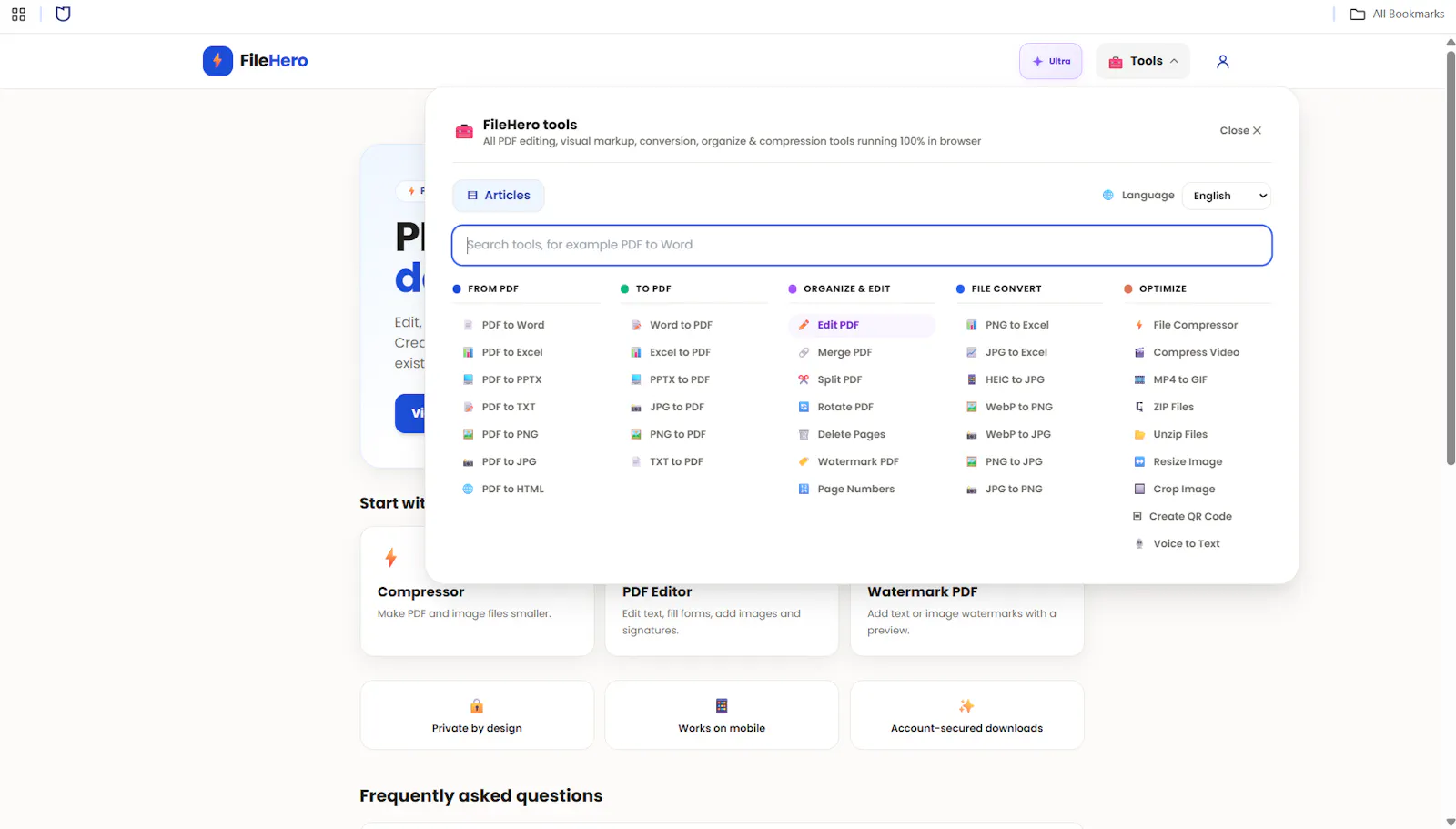Image resolution: width=1456 pixels, height=829 pixels.
Task: Open All Bookmarks folder
Action: (1397, 14)
